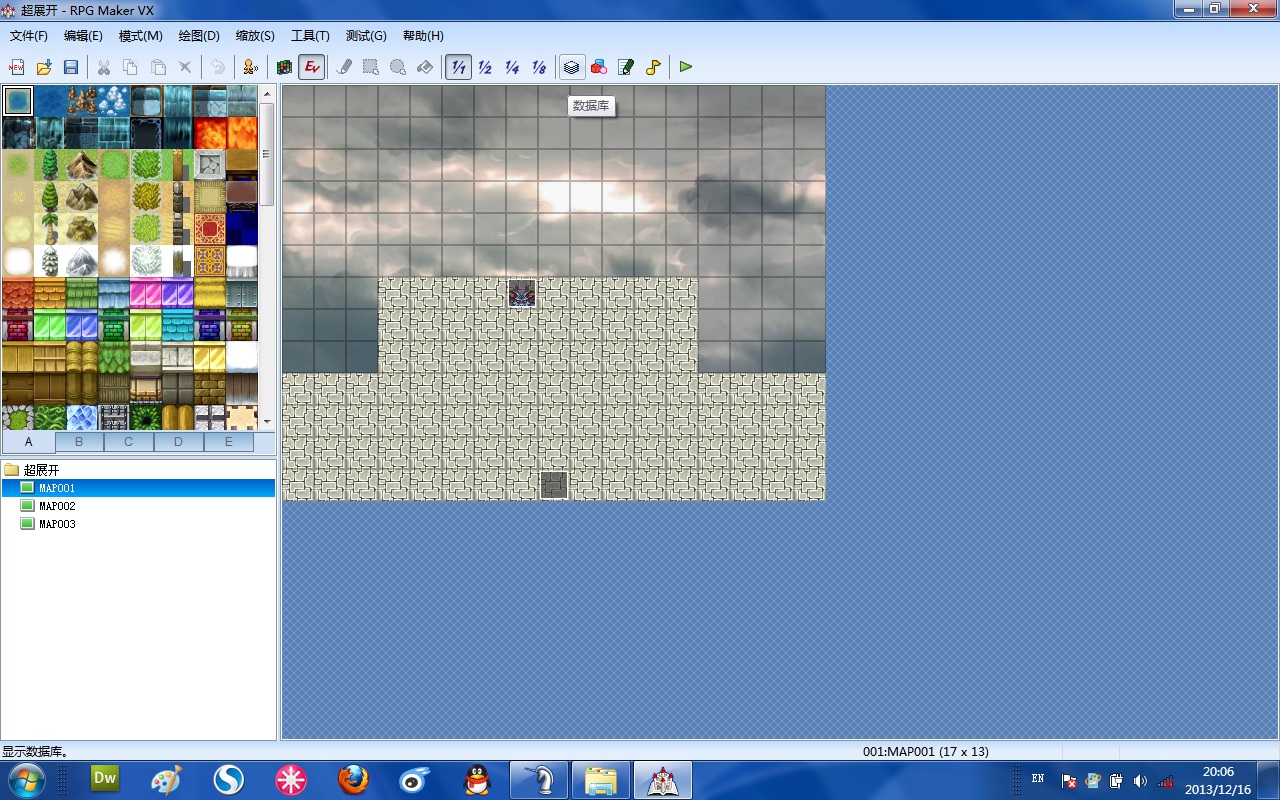This screenshot has height=800, width=1280.
Task: Set map zoom to 1/1 scale
Action: pyautogui.click(x=458, y=67)
